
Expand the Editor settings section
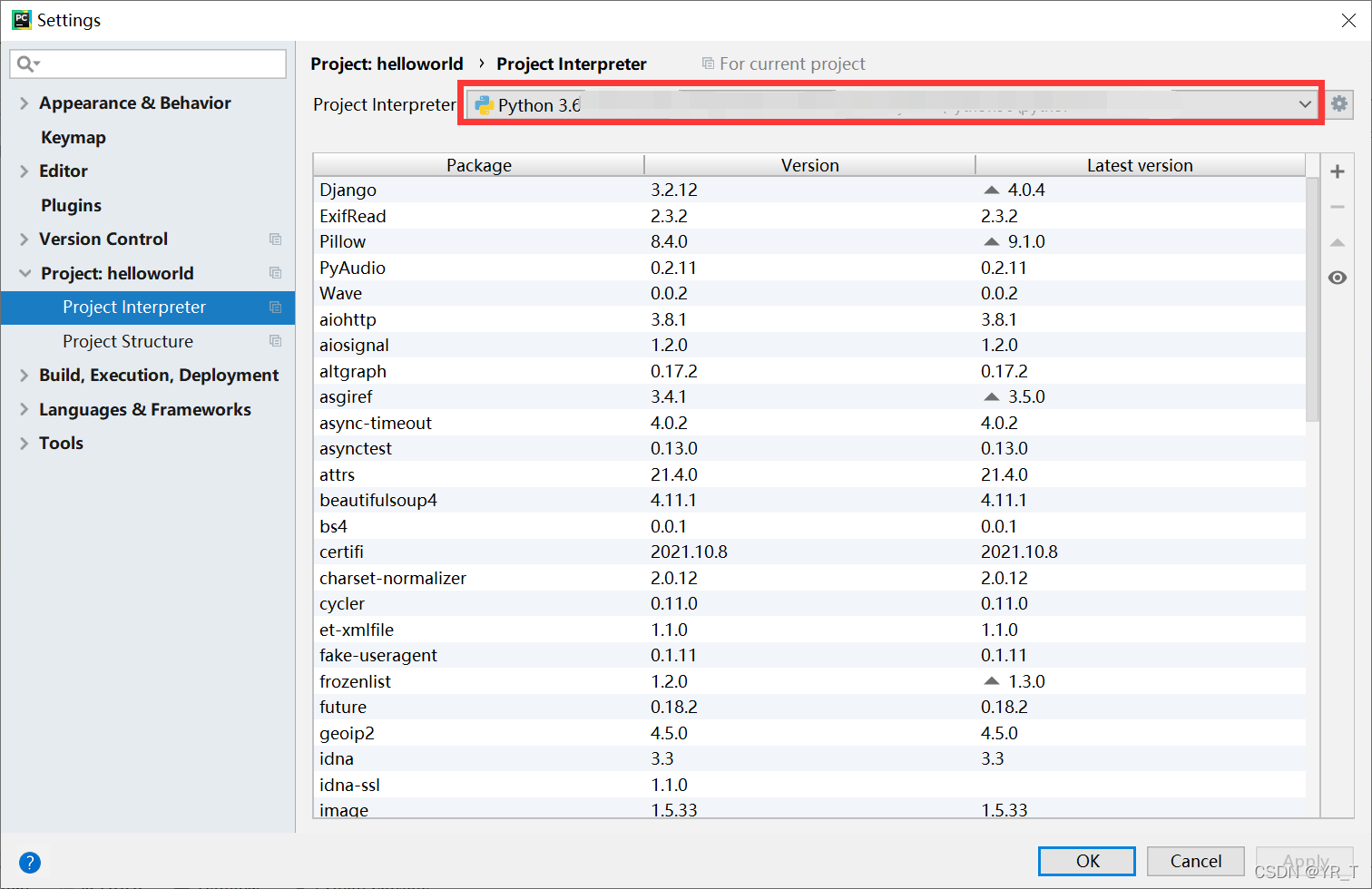[24, 171]
